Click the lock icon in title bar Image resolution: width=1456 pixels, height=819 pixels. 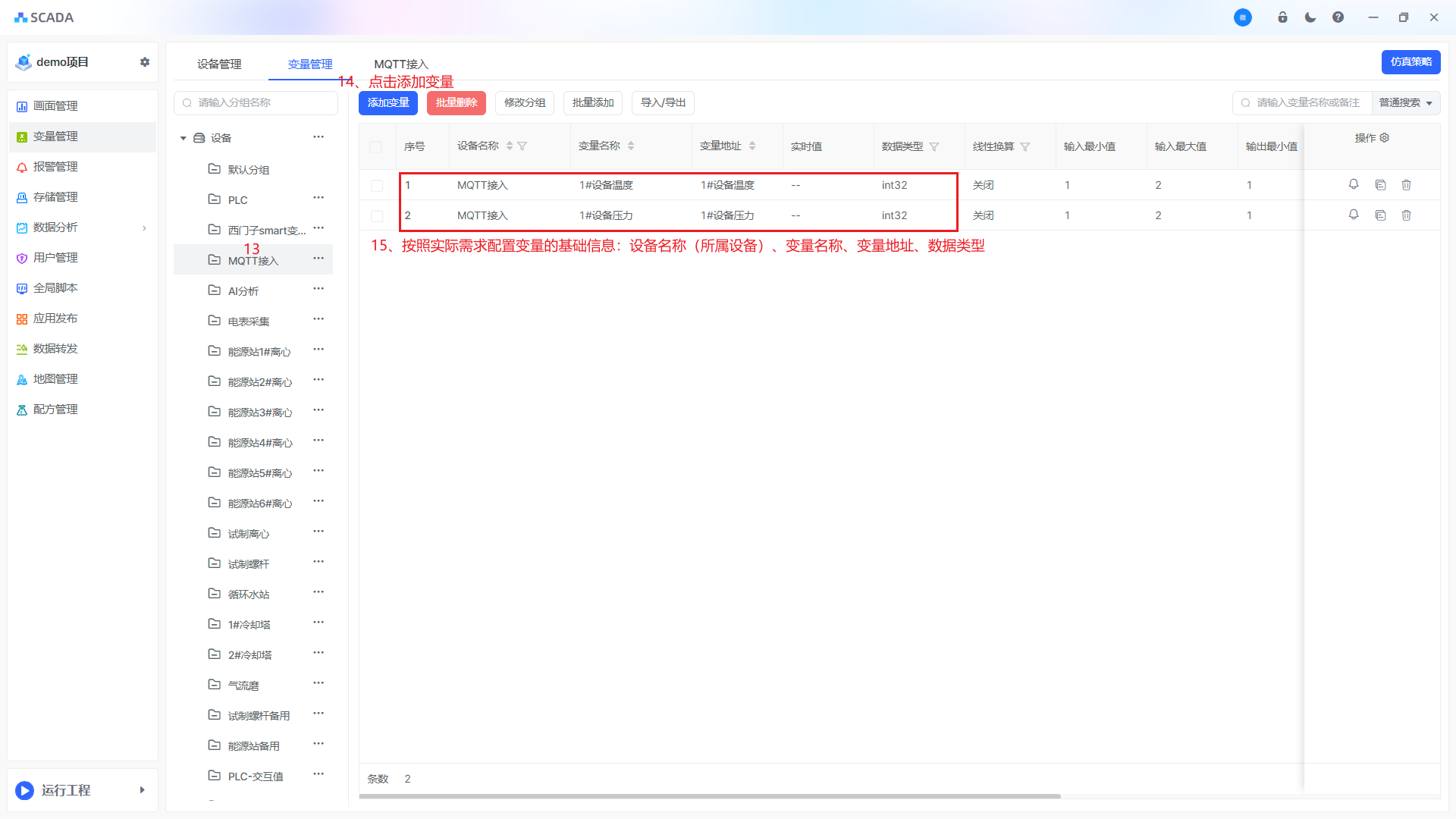(1282, 17)
